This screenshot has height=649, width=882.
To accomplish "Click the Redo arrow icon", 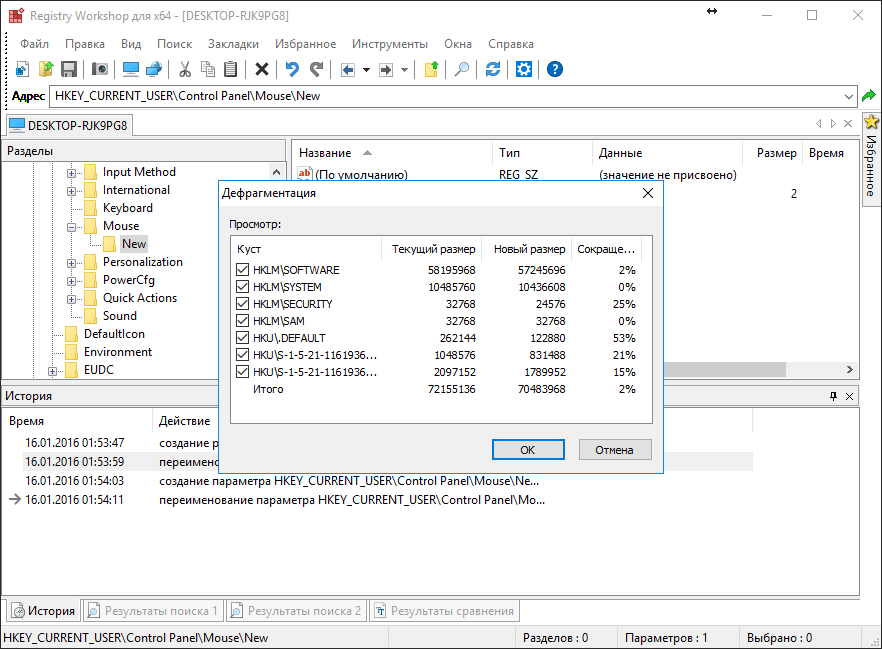I will click(x=317, y=69).
